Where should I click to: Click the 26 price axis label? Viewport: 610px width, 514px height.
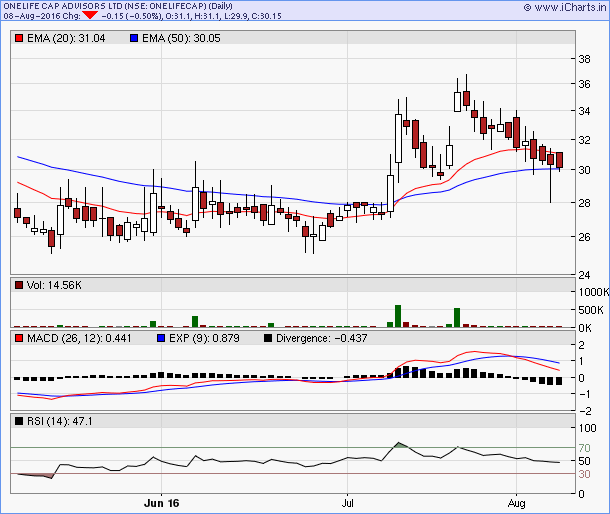584,237
